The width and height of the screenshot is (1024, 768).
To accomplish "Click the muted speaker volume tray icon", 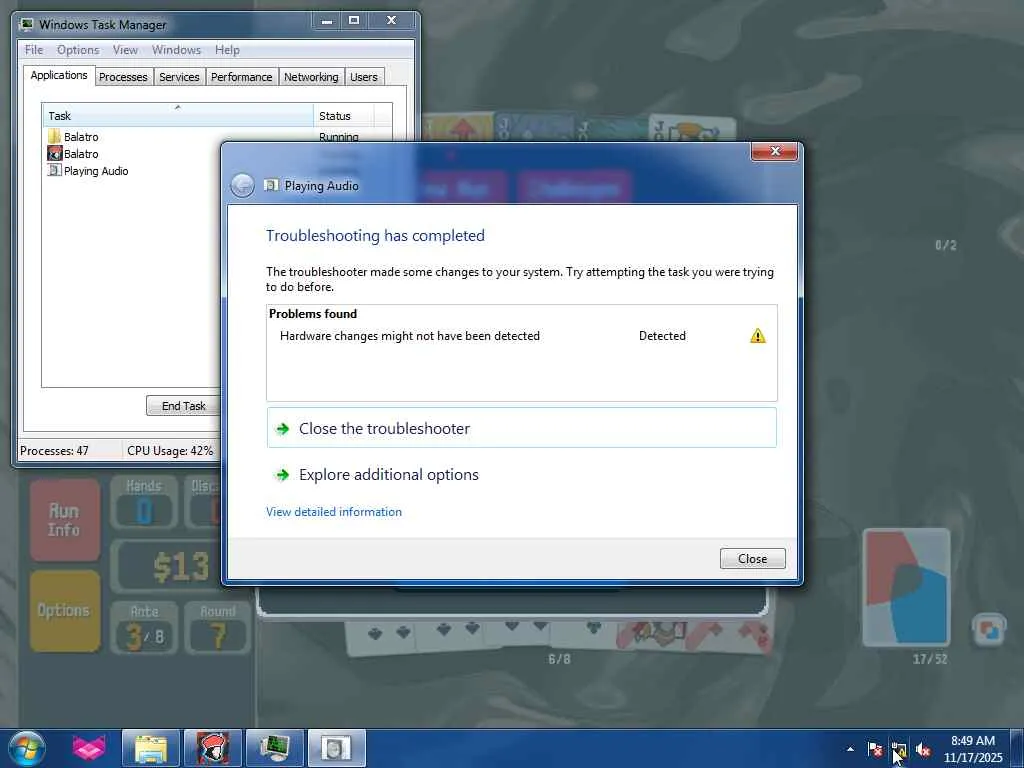I will [x=923, y=749].
